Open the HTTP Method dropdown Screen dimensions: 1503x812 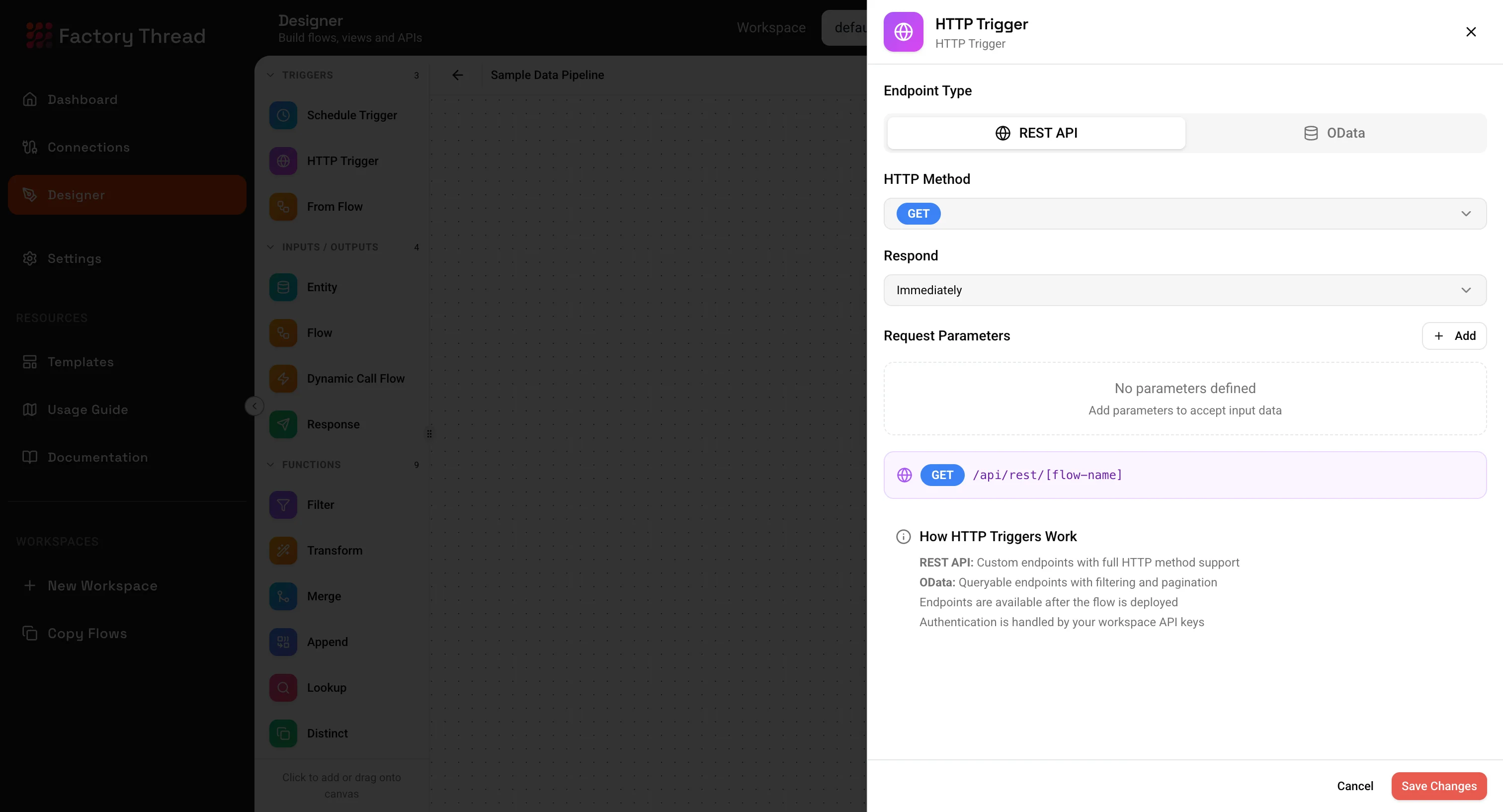pyautogui.click(x=1184, y=214)
